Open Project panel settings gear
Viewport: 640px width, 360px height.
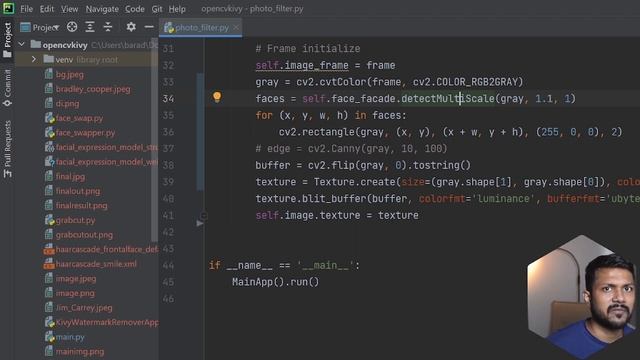(x=131, y=27)
